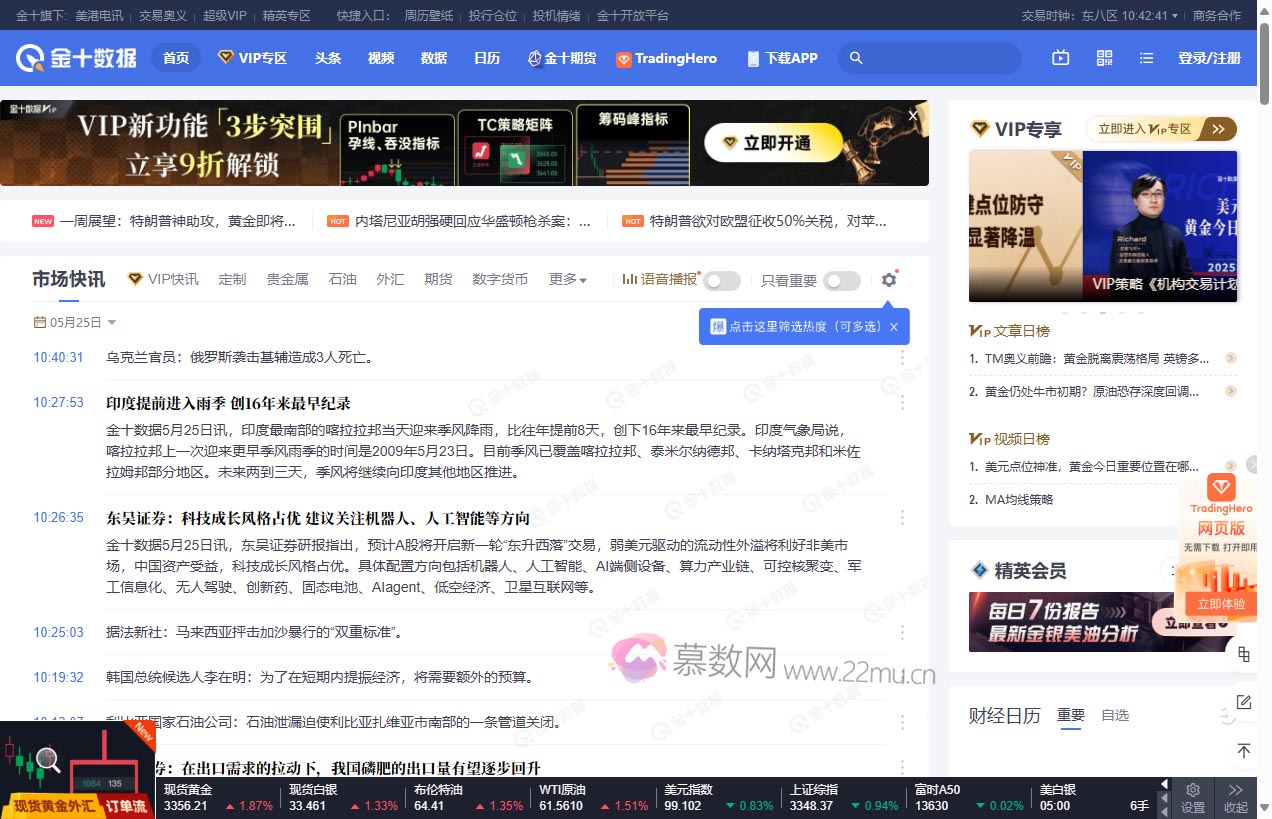1272x819 pixels.
Task: Enable the 语音播报 voice broadcast toggle
Action: [x=722, y=280]
